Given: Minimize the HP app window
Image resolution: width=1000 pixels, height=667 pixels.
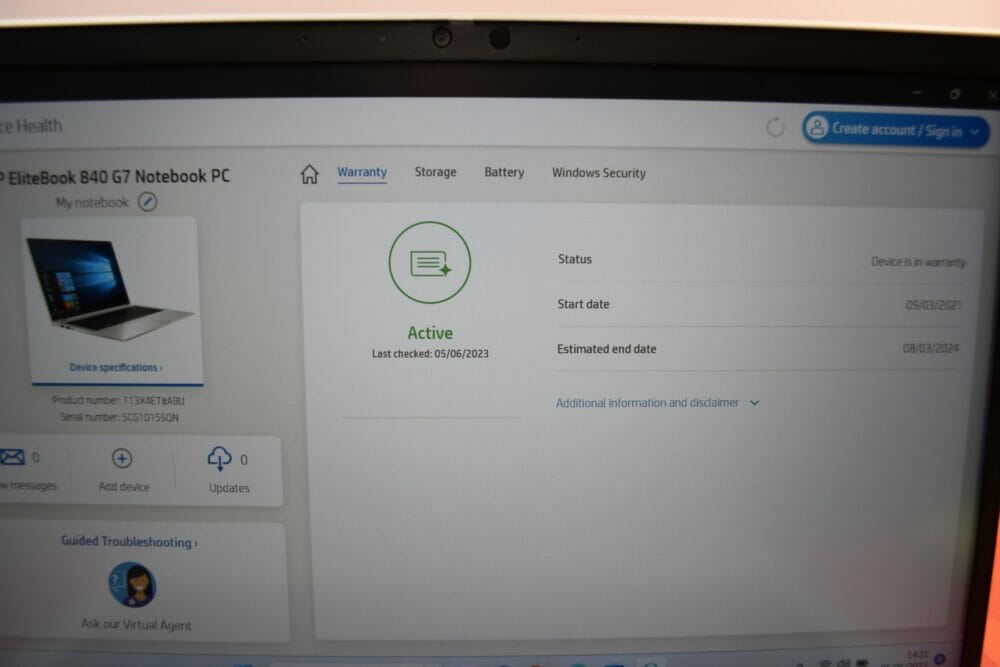Looking at the screenshot, I should 916,93.
